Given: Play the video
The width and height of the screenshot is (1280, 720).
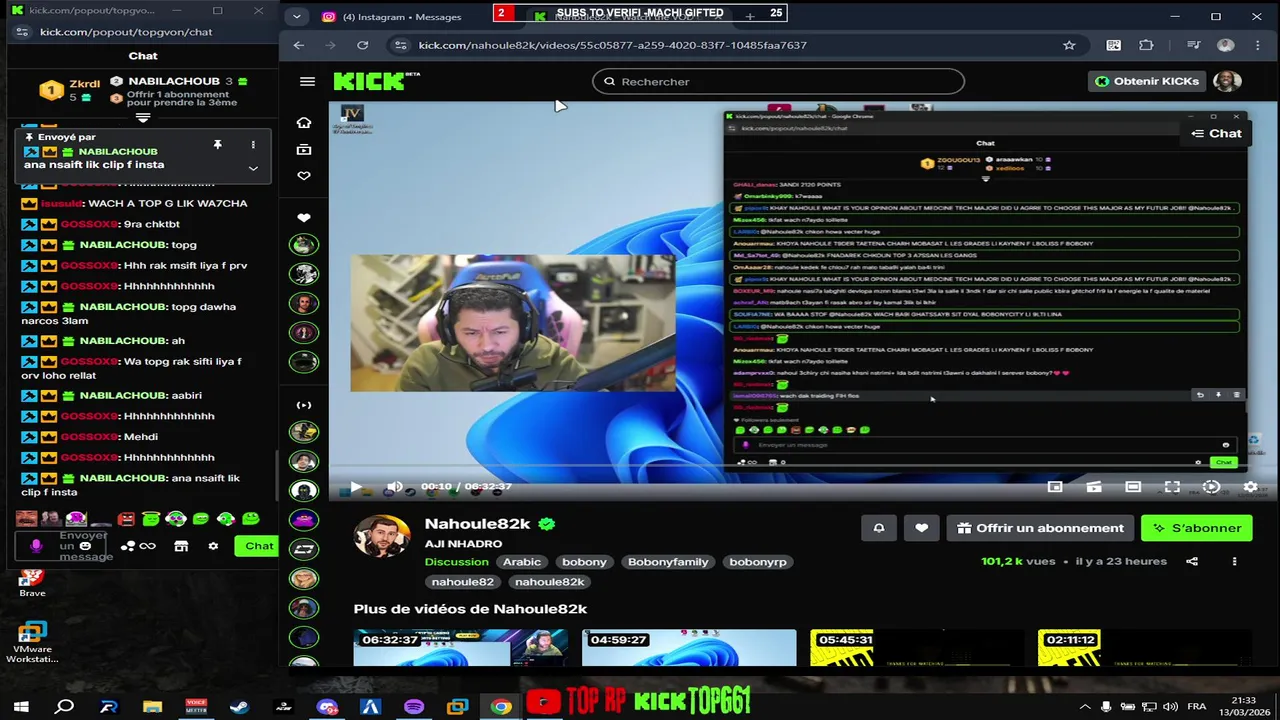Looking at the screenshot, I should click(x=355, y=487).
